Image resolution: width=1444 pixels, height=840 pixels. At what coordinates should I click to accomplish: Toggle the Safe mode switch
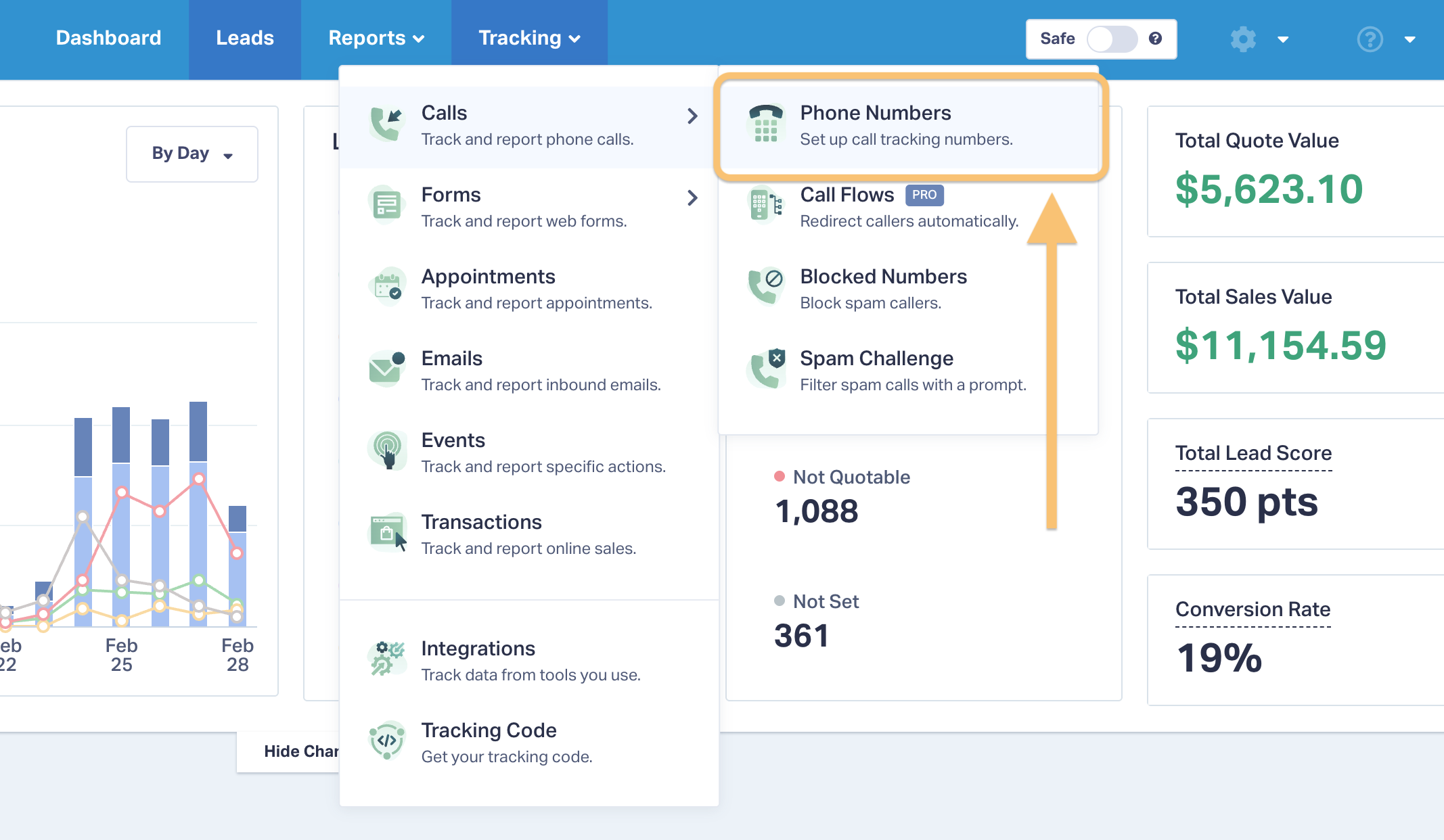[1112, 39]
